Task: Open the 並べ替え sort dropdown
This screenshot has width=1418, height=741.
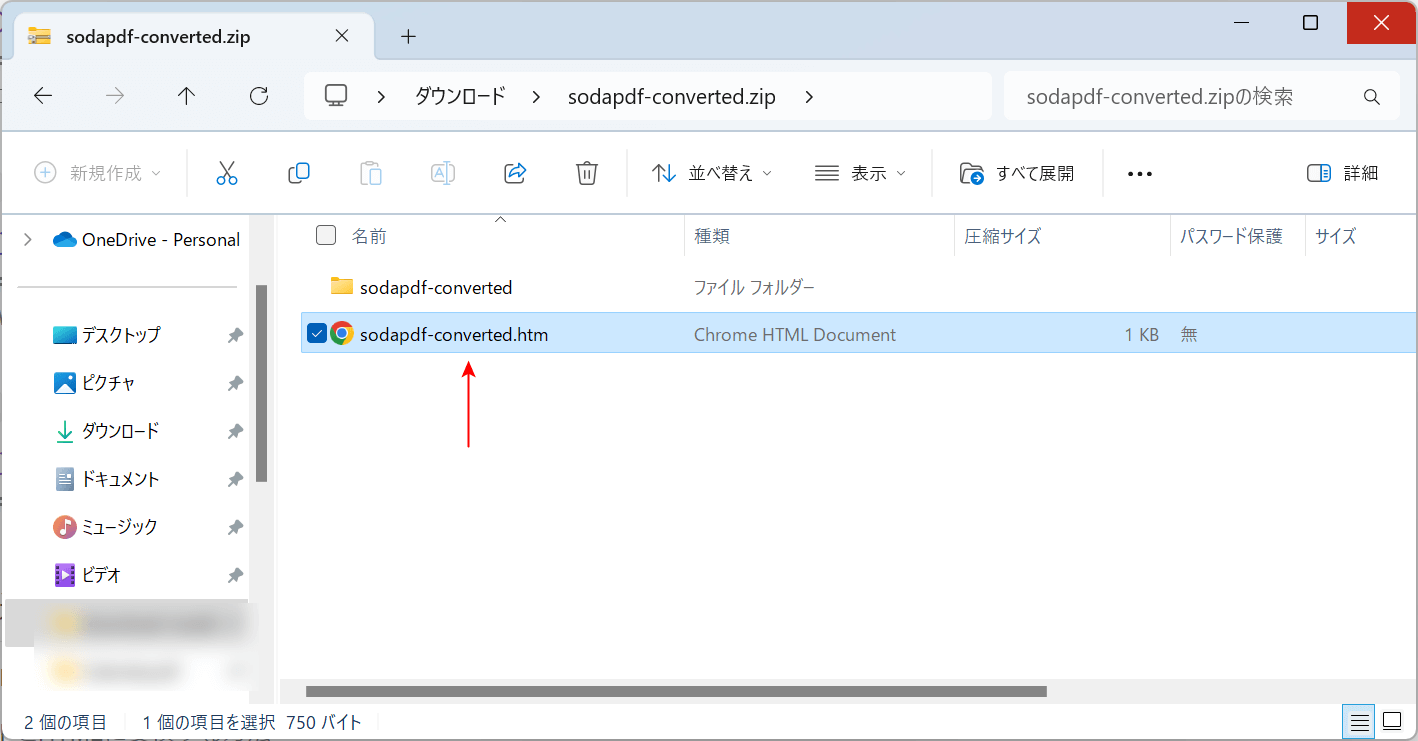Action: [711, 173]
